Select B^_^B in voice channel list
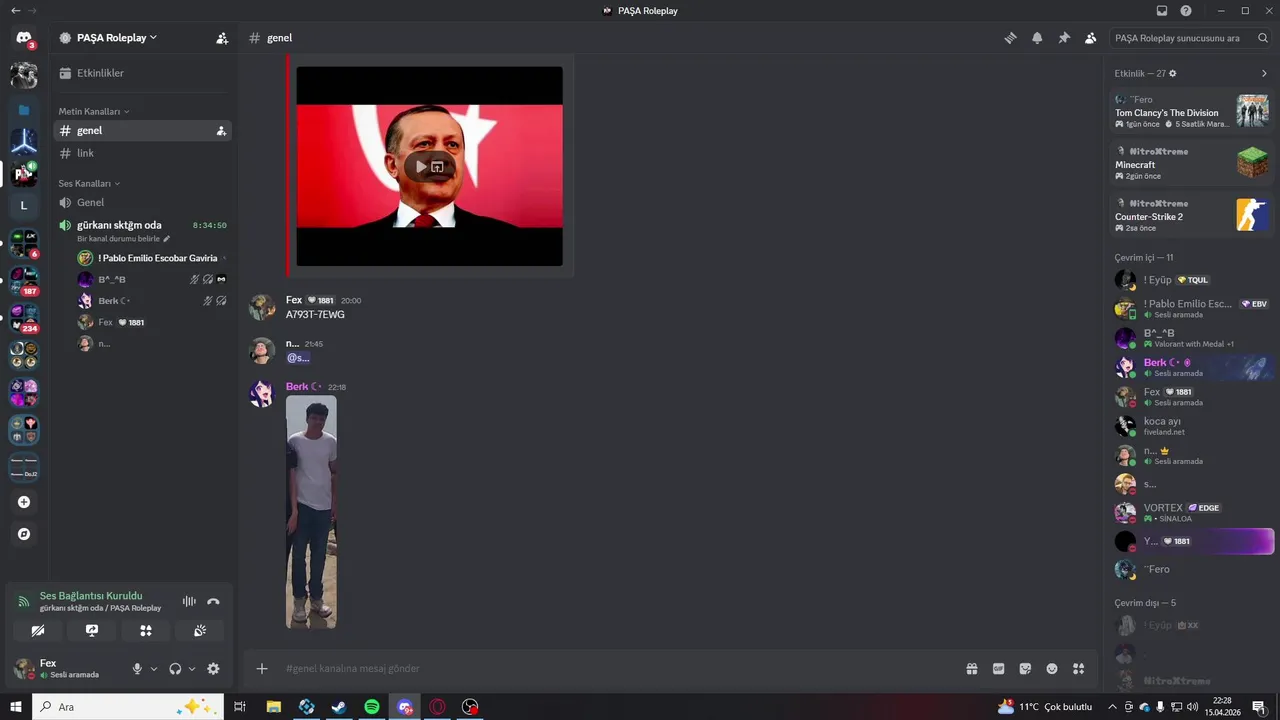This screenshot has width=1280, height=720. coord(152,279)
